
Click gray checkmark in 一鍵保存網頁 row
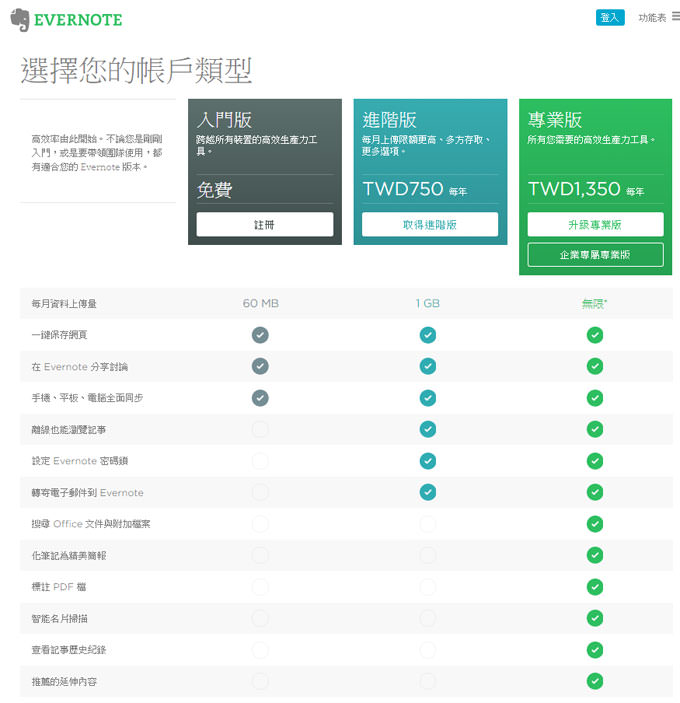(x=260, y=335)
